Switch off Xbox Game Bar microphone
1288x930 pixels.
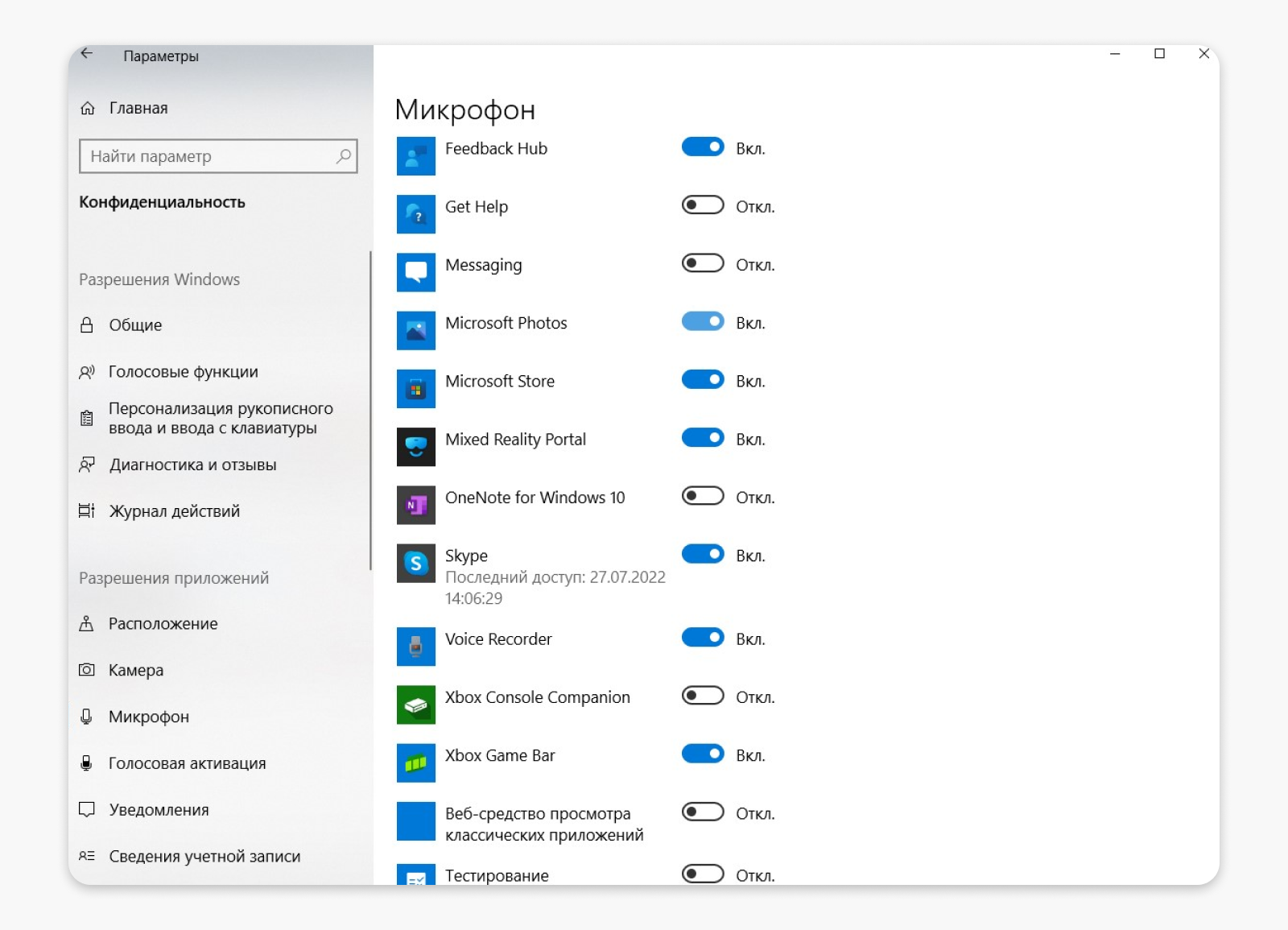[x=703, y=754]
